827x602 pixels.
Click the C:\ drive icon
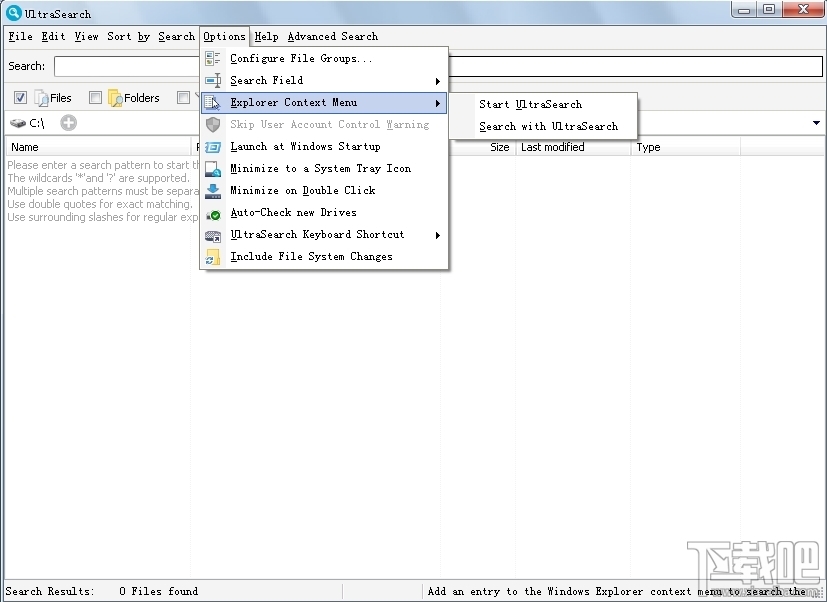[18, 123]
